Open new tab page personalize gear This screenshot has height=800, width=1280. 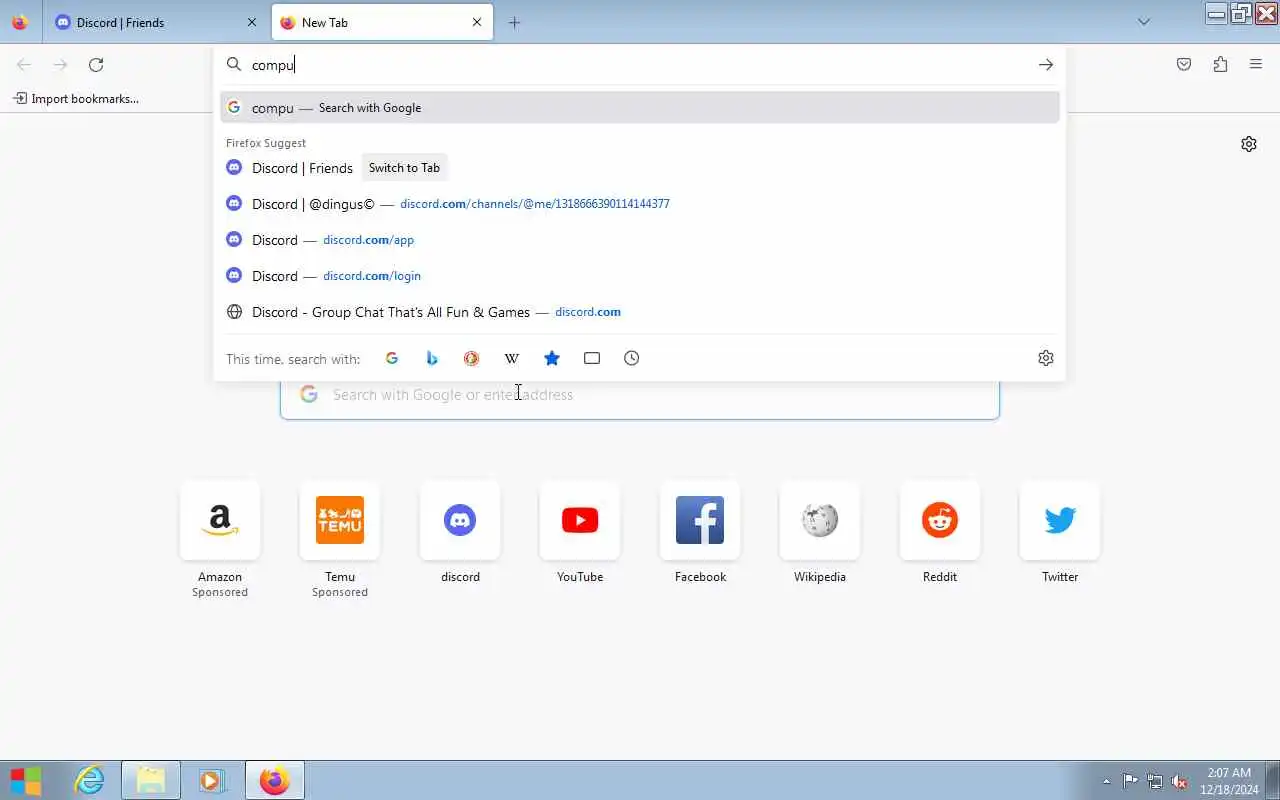point(1249,144)
